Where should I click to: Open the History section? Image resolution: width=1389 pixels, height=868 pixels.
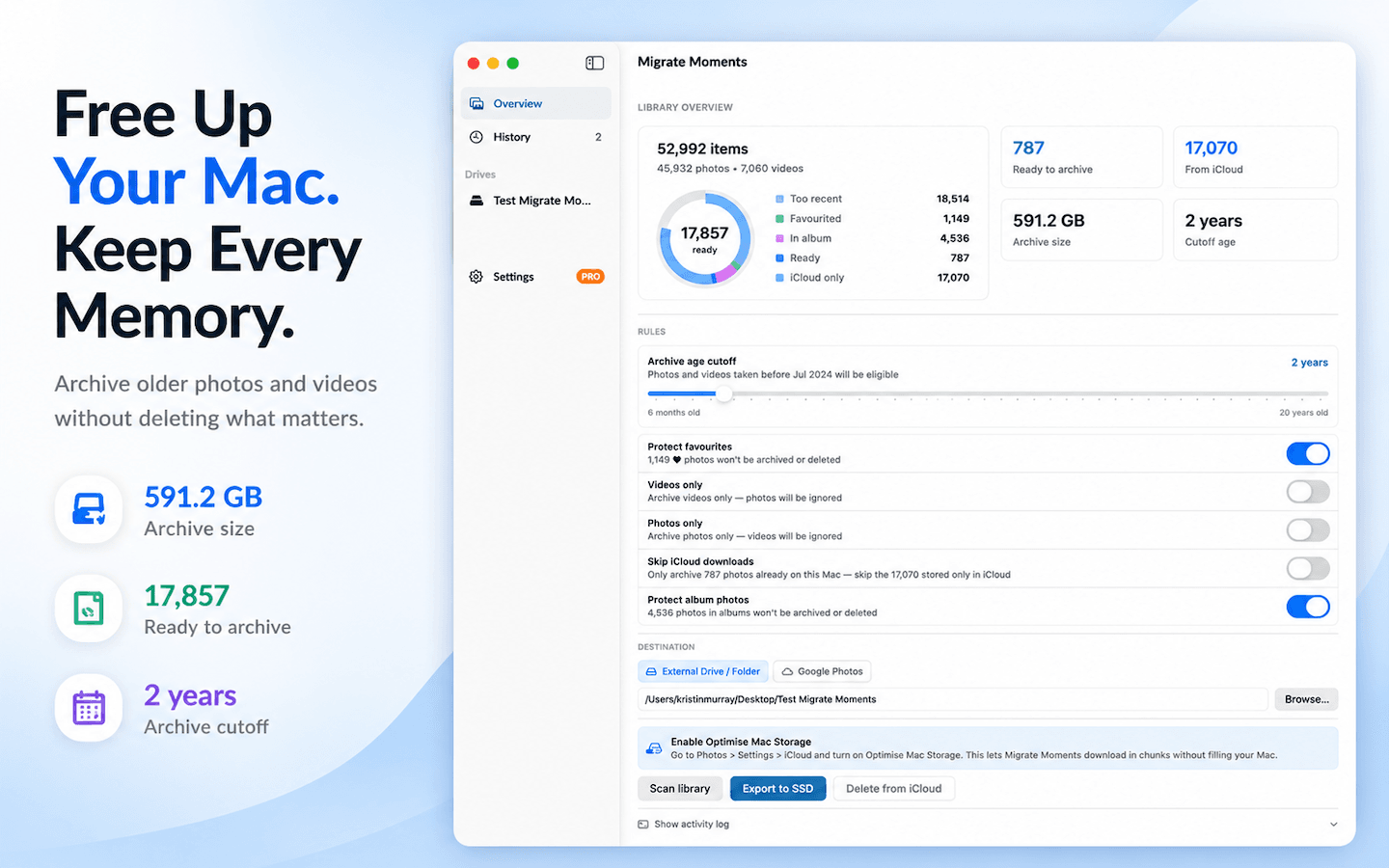(536, 137)
